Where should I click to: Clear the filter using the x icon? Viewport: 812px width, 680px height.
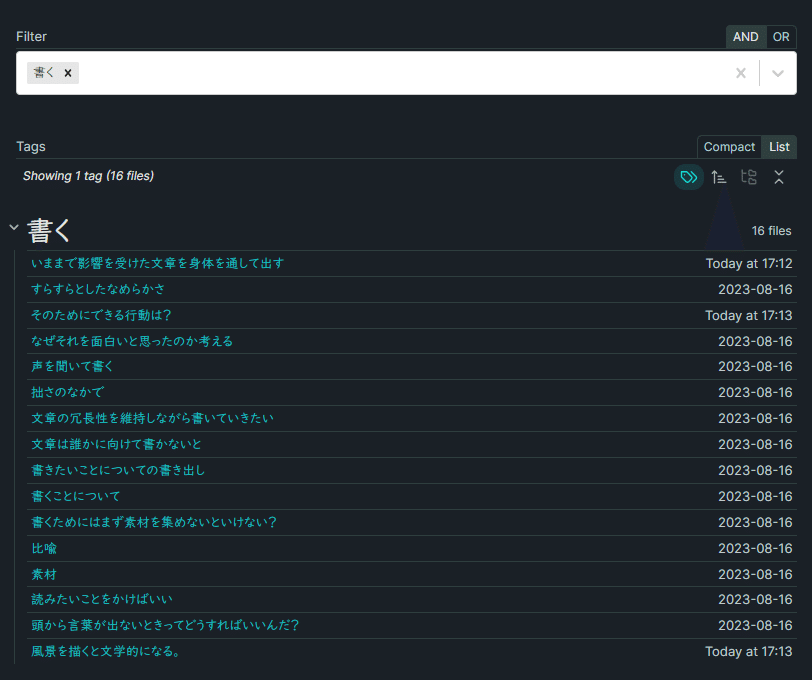tap(740, 72)
